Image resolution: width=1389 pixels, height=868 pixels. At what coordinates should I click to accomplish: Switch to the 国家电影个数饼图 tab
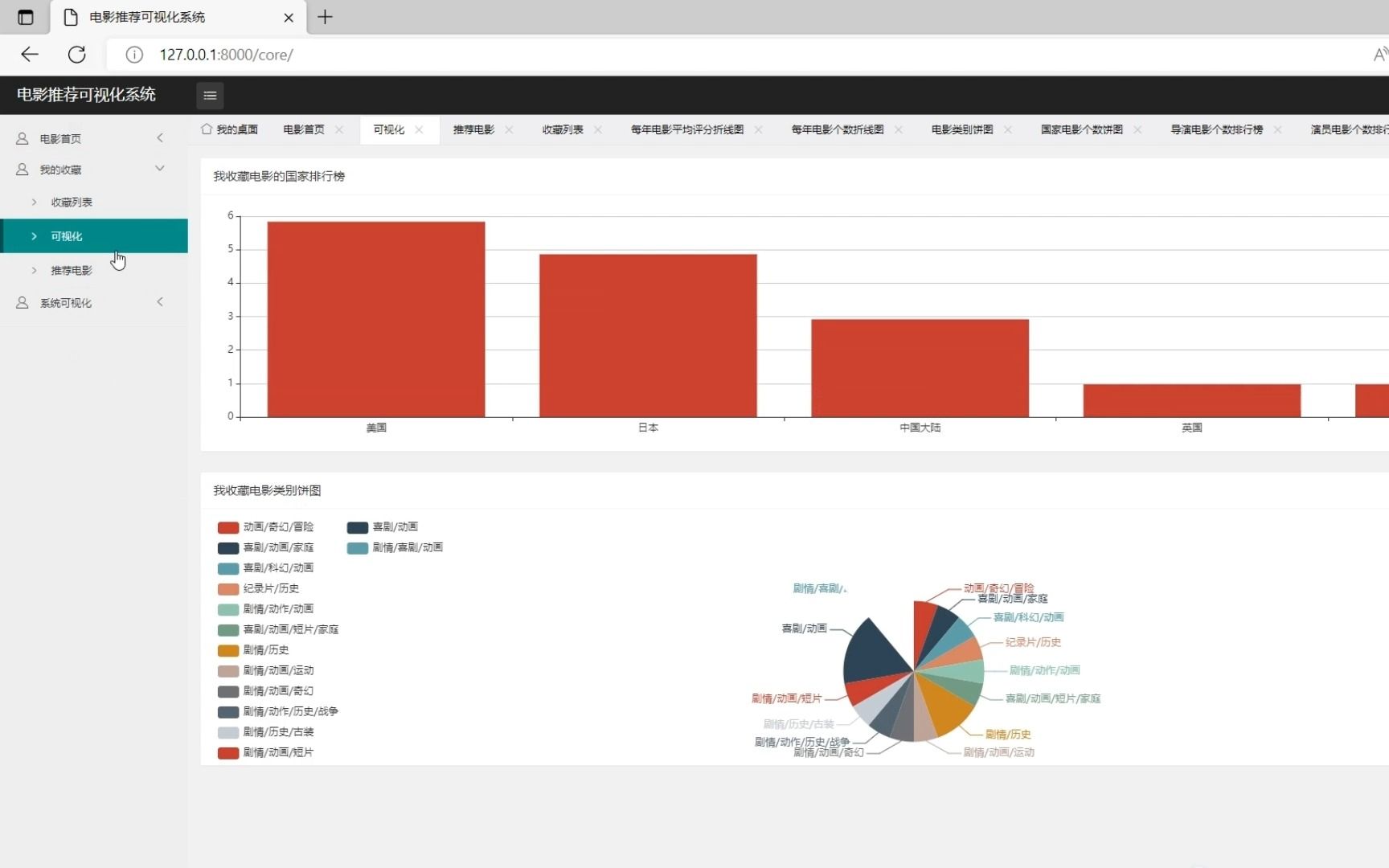(x=1082, y=129)
